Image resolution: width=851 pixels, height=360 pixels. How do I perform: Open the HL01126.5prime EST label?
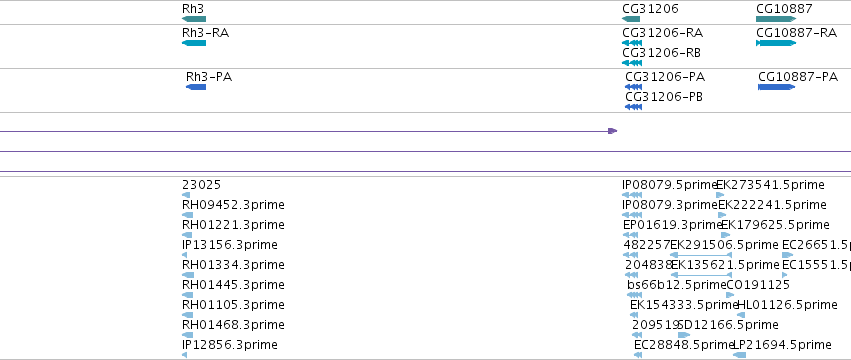tap(787, 305)
